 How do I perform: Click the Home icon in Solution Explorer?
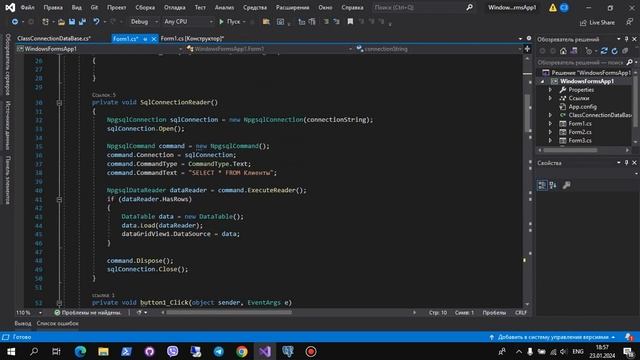click(x=563, y=51)
